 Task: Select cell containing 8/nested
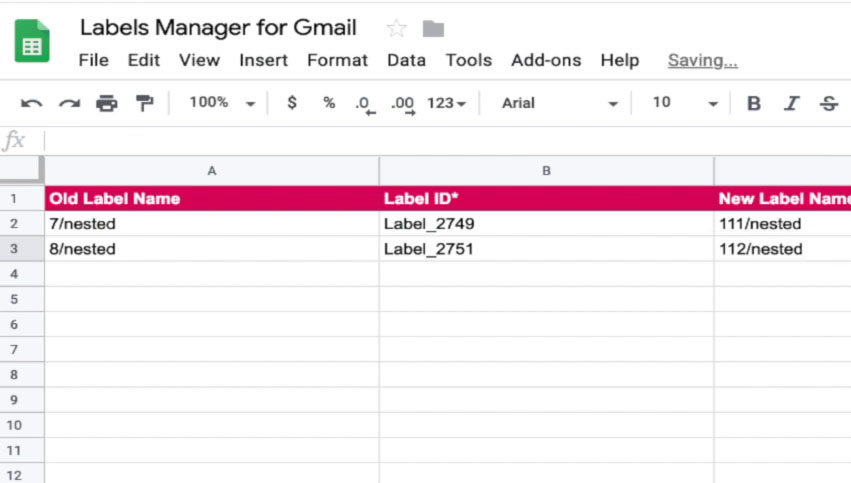[212, 249]
